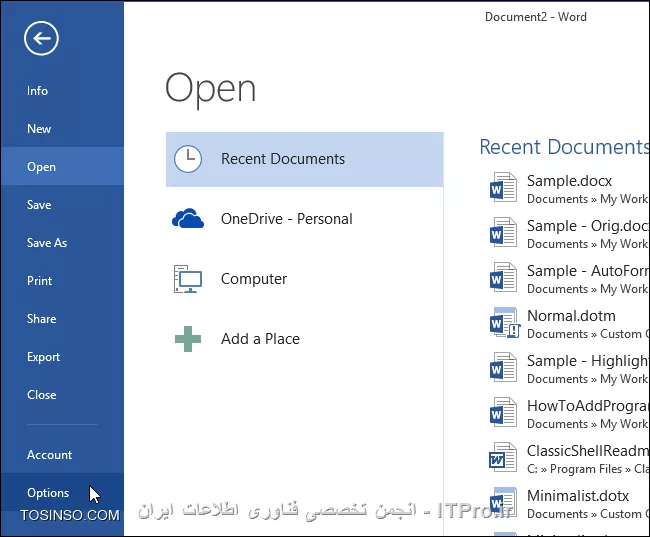Click the Word icon beside HowToAddProgram
The image size is (650, 537).
503,413
